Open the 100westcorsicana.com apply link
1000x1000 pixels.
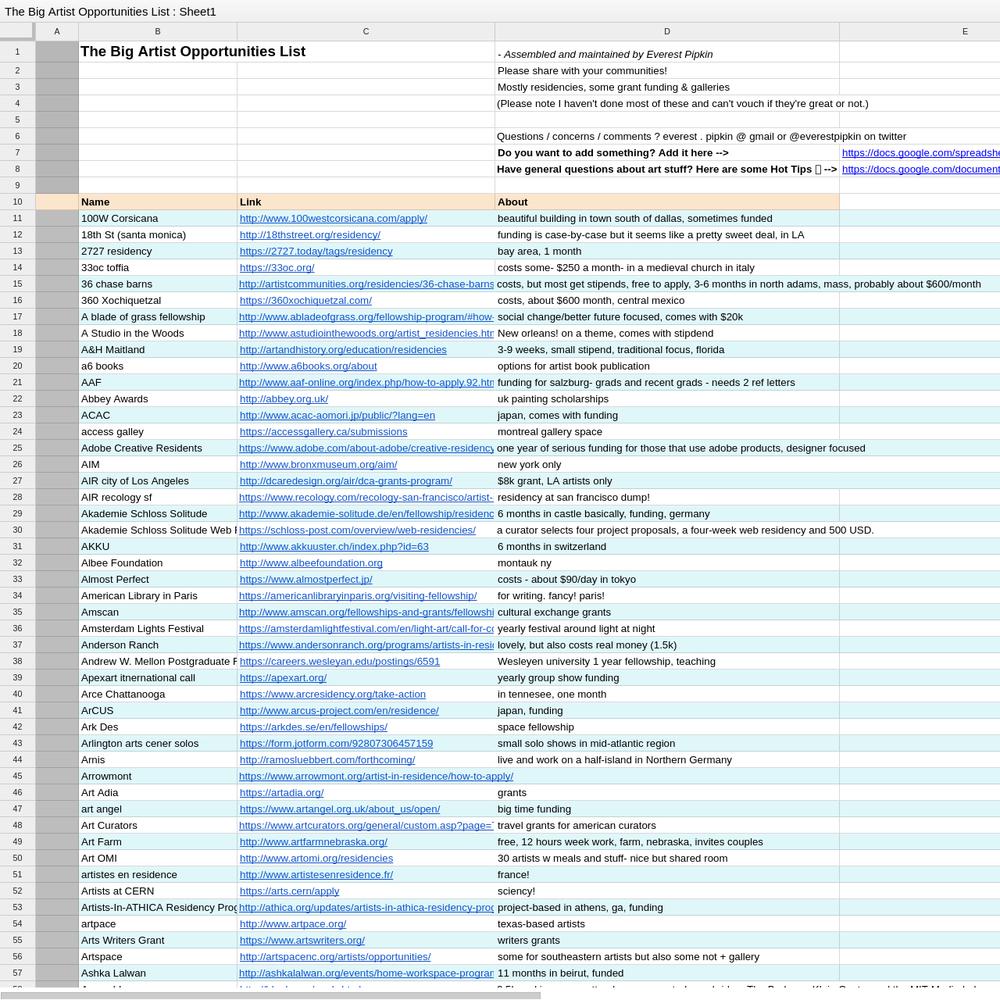point(333,219)
